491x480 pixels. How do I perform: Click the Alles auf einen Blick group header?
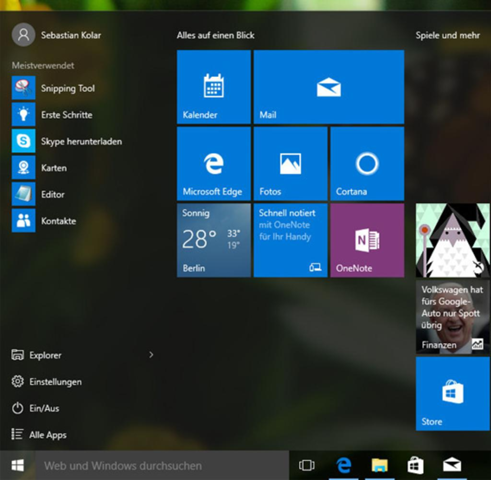pos(215,35)
